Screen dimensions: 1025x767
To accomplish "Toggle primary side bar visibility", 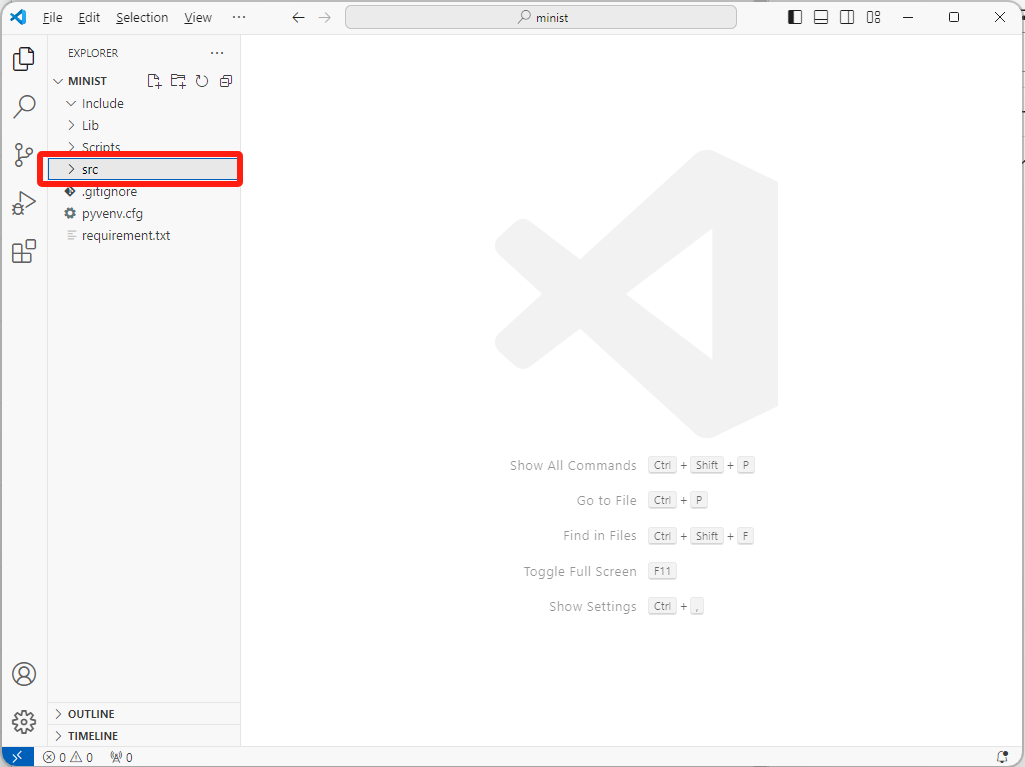I will [795, 17].
